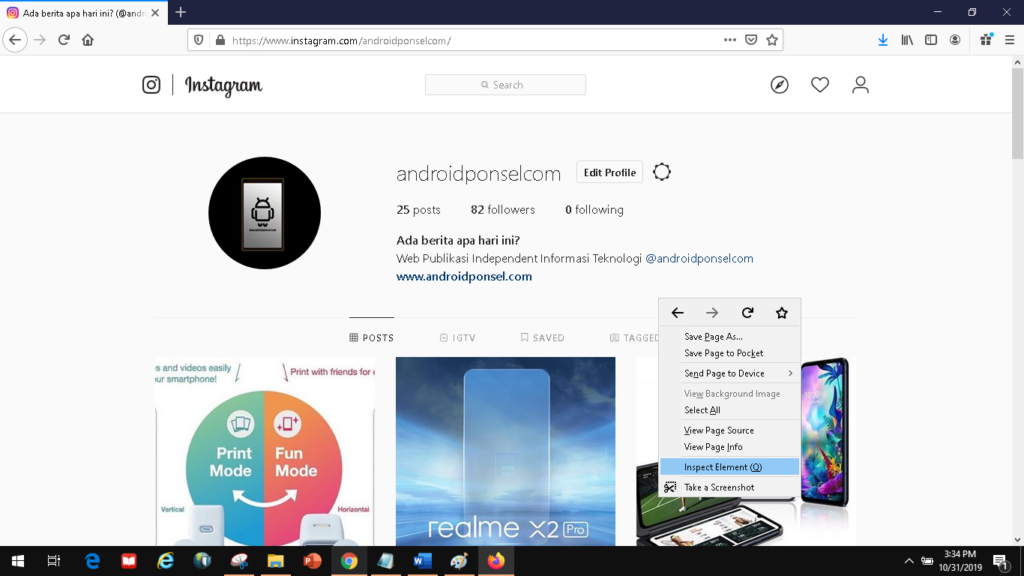Choose Take a Screenshot menu item
This screenshot has height=576, width=1024.
[729, 487]
